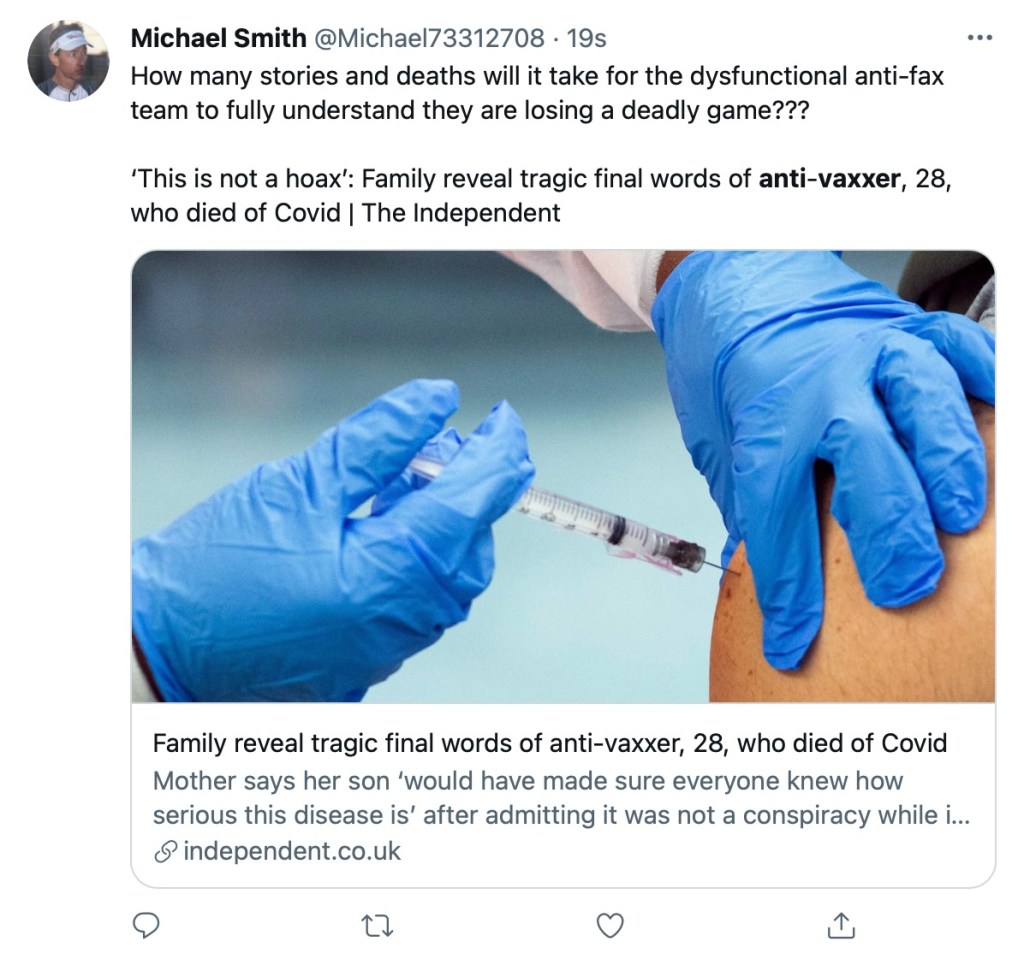
Task: Click the 19s tweet timestamp
Action: tap(587, 39)
